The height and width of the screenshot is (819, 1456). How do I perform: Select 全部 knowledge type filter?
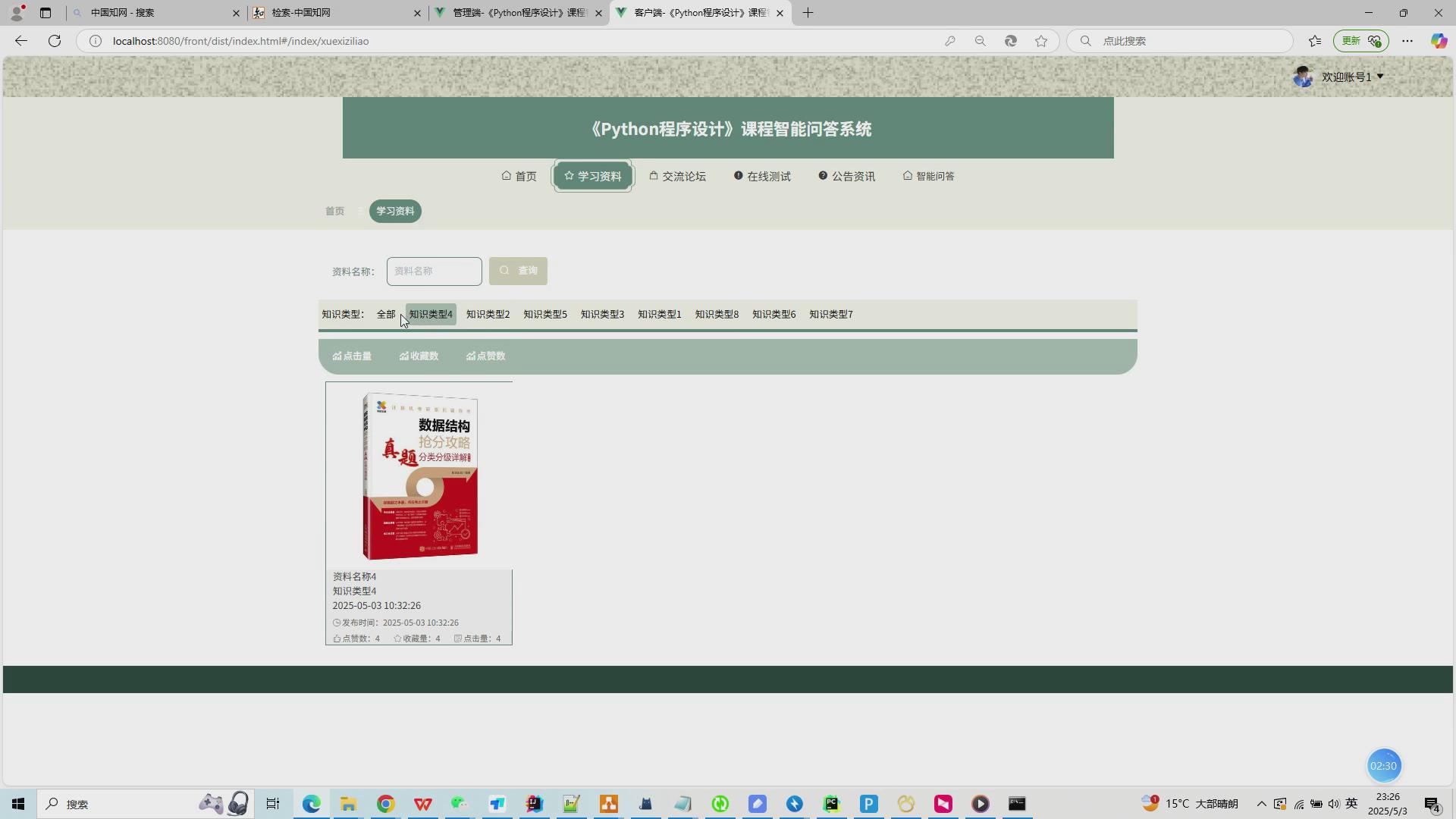tap(386, 315)
